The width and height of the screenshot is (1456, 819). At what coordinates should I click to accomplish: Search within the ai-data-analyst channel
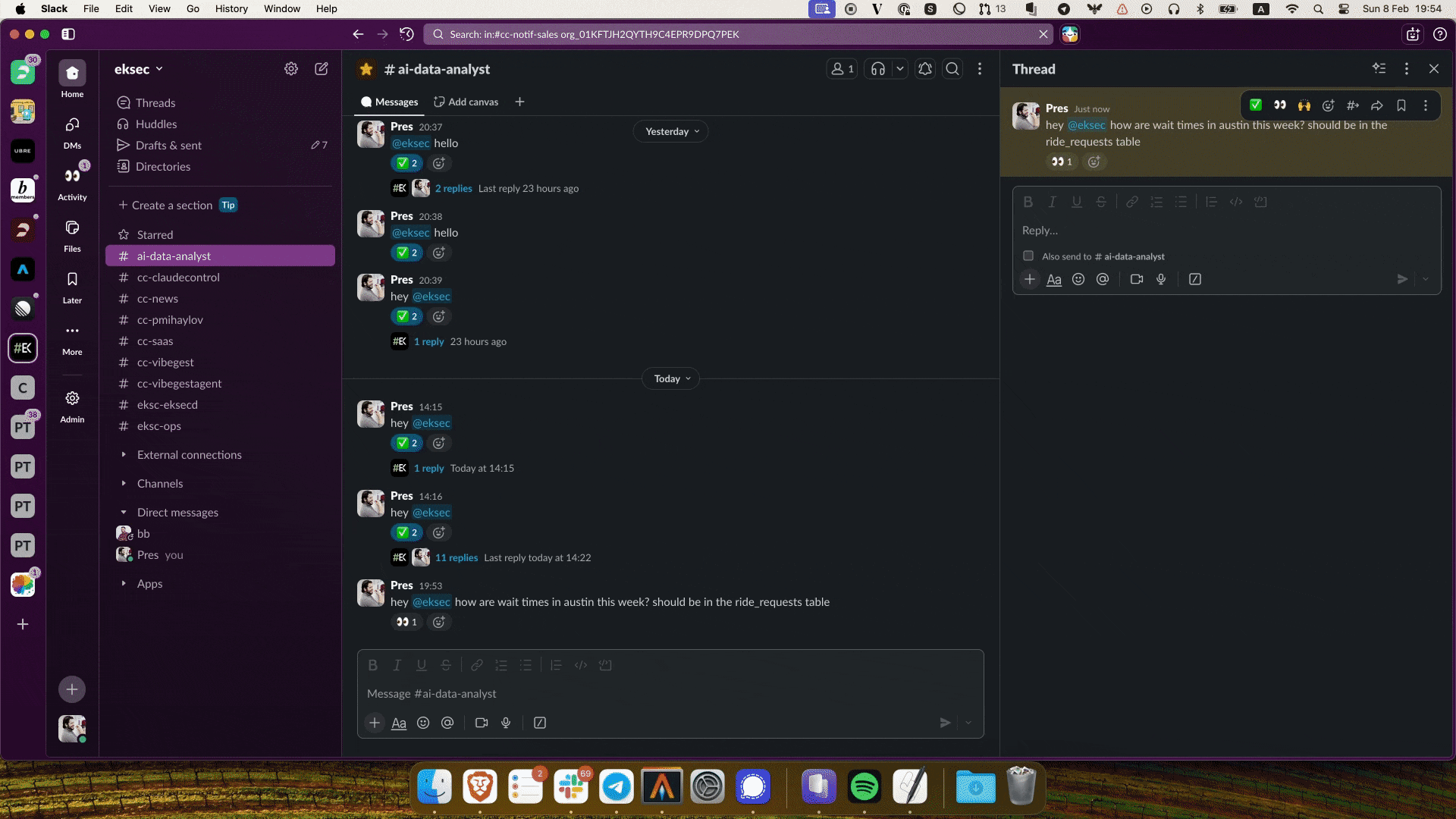[952, 68]
